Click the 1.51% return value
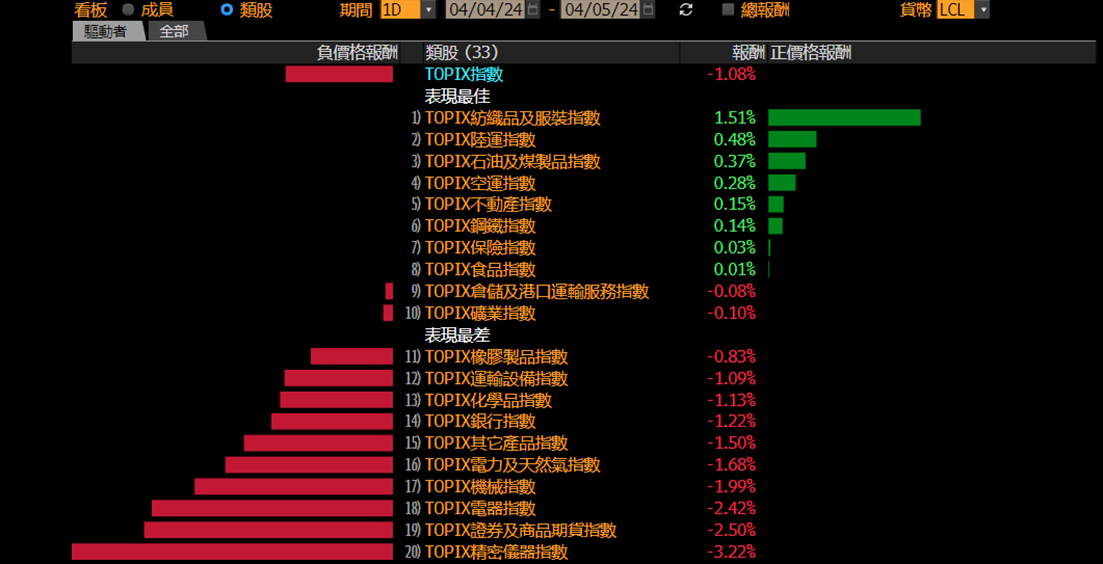1103x564 pixels. click(734, 118)
